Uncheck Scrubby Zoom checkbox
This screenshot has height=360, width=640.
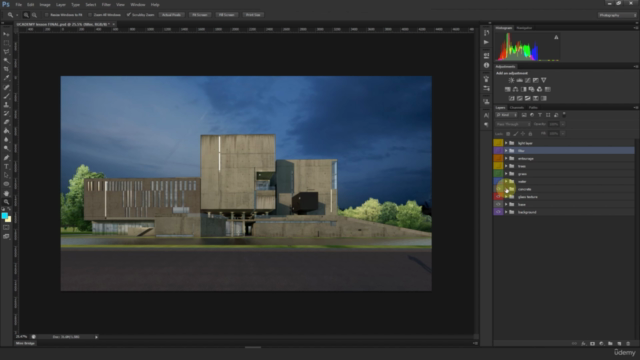click(129, 15)
